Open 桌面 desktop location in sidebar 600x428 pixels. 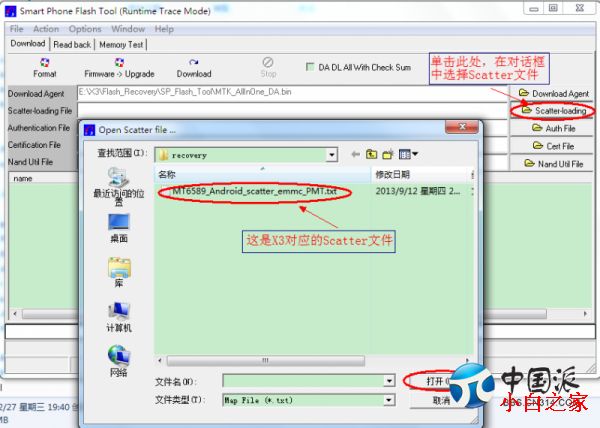[x=119, y=228]
